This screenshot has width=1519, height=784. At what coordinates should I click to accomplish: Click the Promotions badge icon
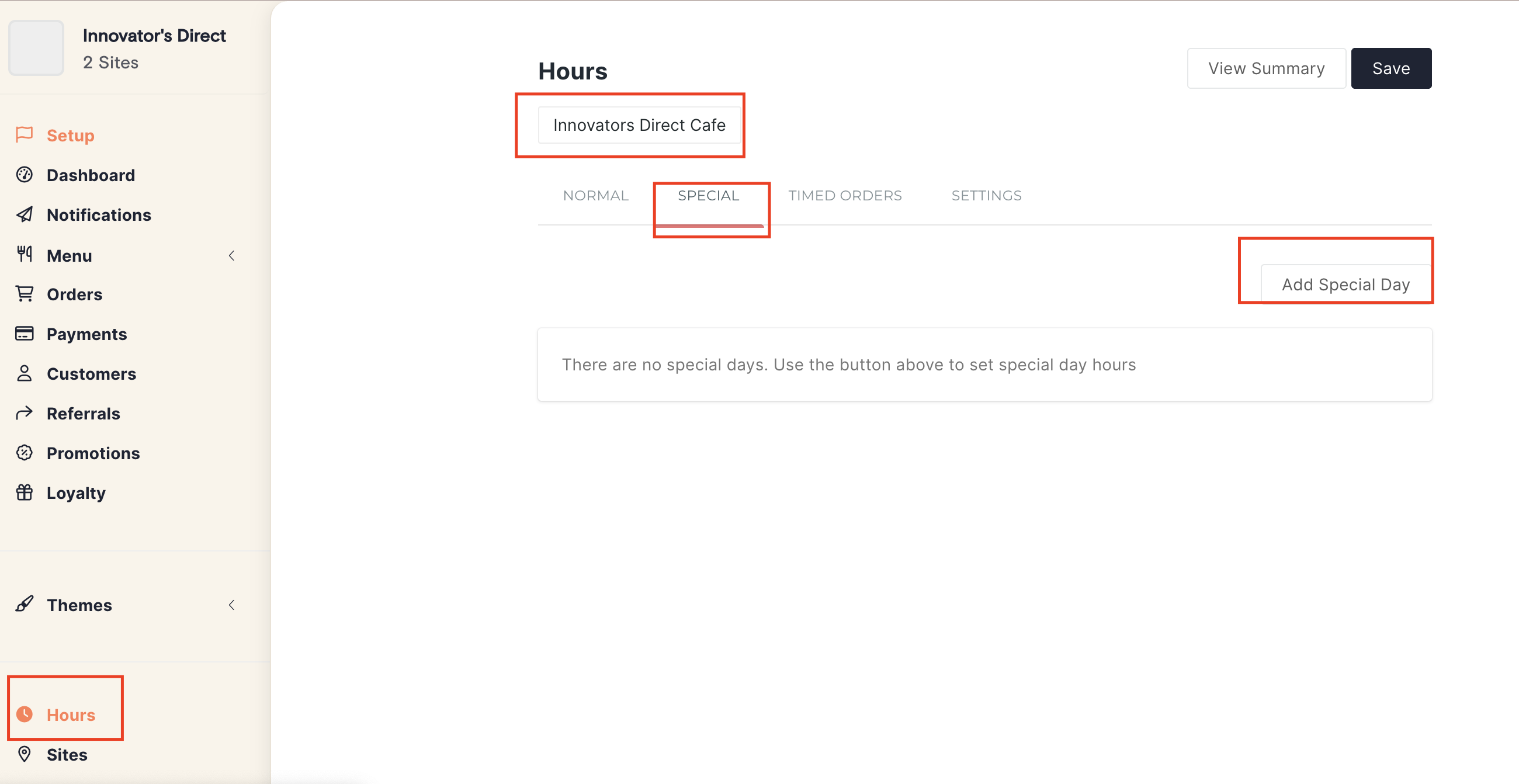[24, 453]
